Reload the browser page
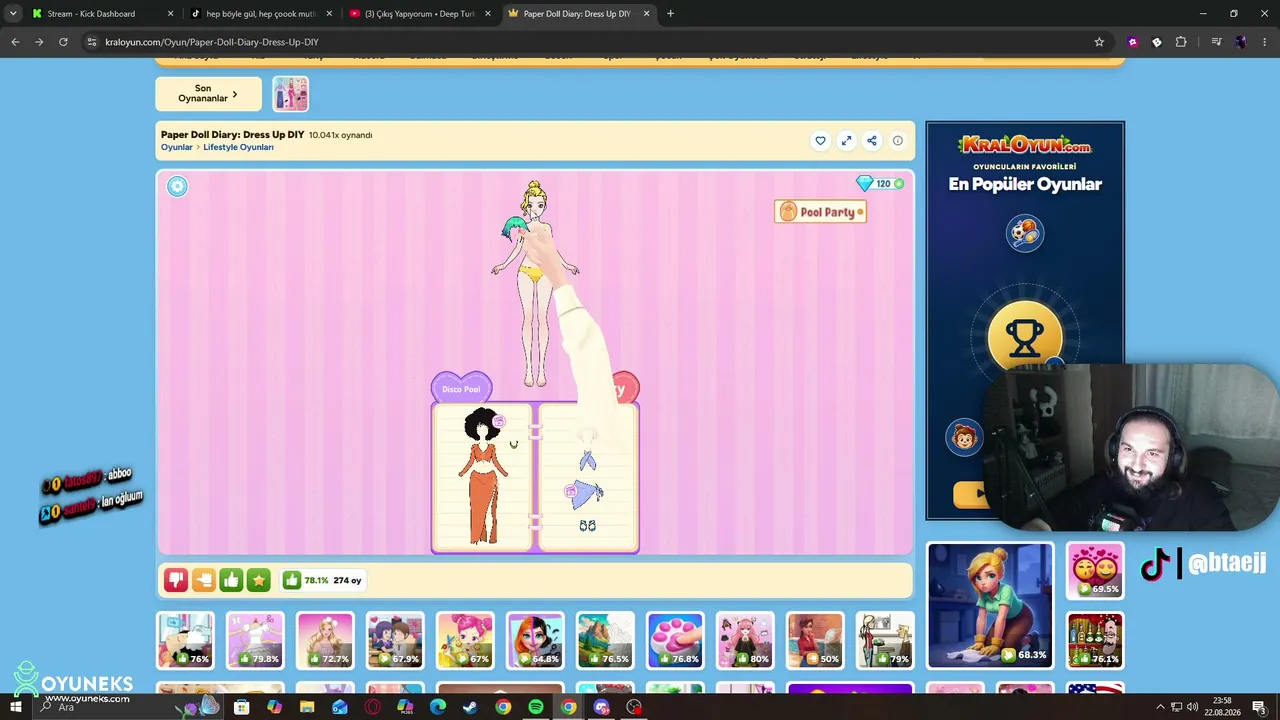 pyautogui.click(x=63, y=42)
